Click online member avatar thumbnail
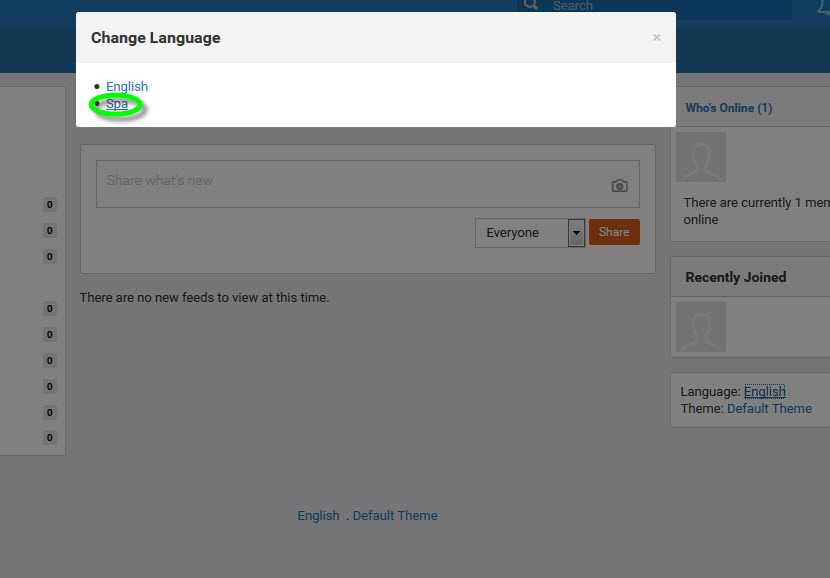The width and height of the screenshot is (830, 578). tap(701, 157)
